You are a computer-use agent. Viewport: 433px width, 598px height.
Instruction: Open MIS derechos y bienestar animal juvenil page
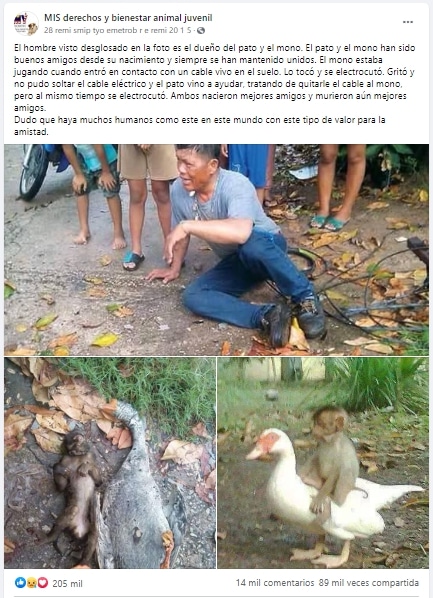pyautogui.click(x=128, y=18)
